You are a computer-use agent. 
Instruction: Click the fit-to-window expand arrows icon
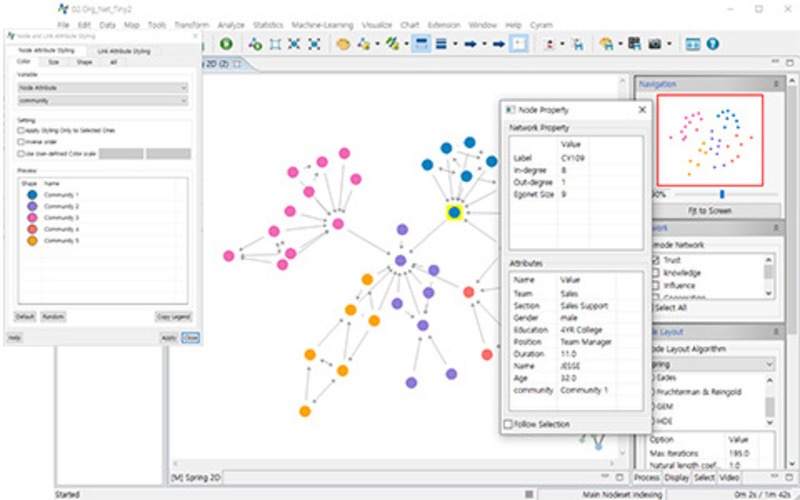click(x=295, y=44)
